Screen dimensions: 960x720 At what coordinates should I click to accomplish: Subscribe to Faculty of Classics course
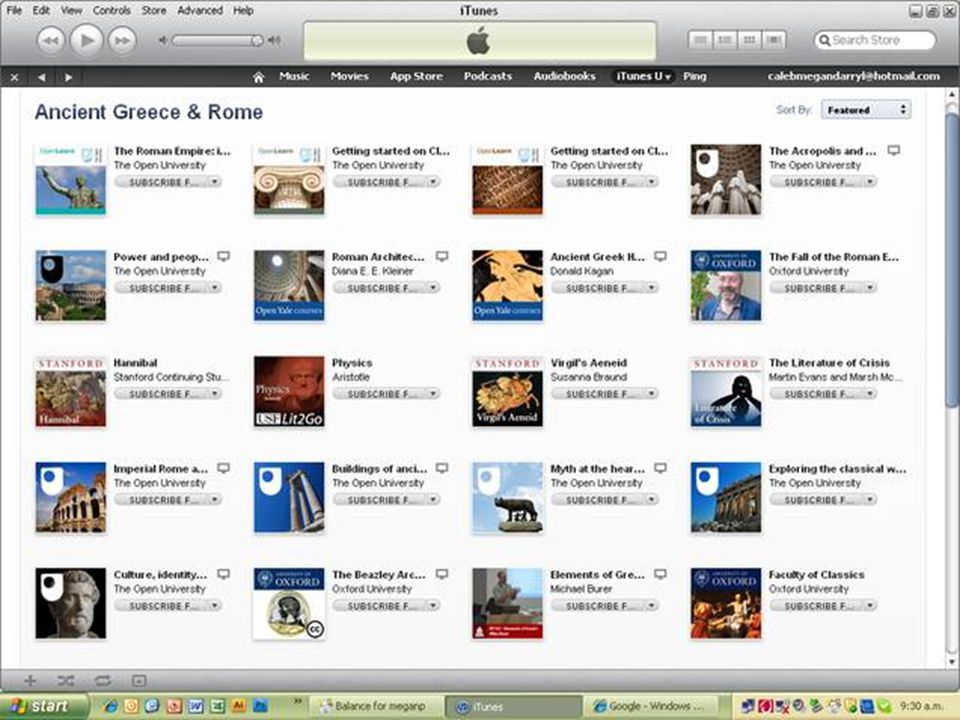(817, 606)
